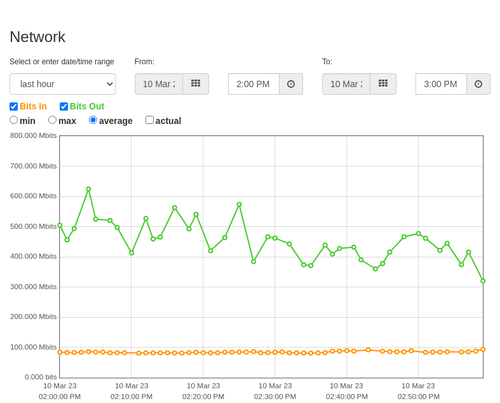The image size is (500, 403).
Task: Click the '800.000 Mbits' axis label
Action: coord(33,136)
